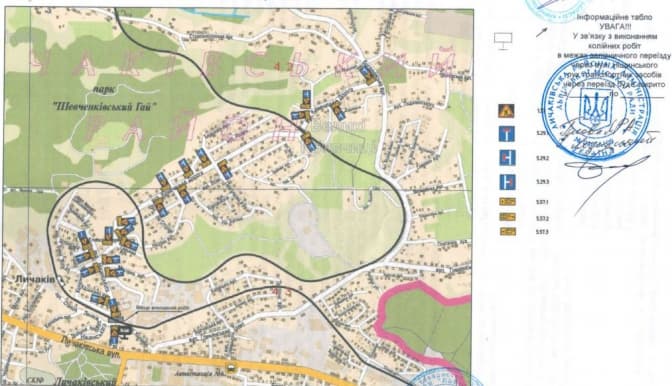Viewport: 672px width, 386px height.
Task: Select the legend icon labeled 5.29.3
Action: [507, 182]
